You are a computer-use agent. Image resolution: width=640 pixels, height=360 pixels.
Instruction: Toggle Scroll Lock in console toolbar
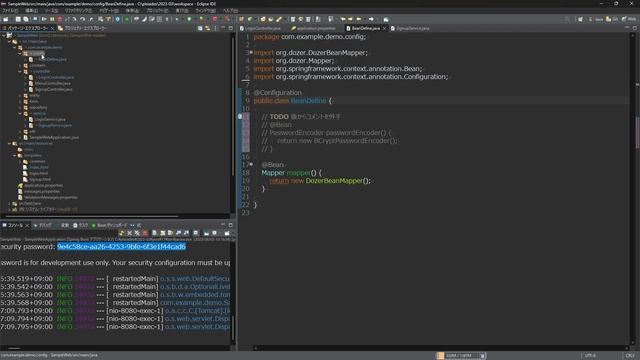(162, 233)
